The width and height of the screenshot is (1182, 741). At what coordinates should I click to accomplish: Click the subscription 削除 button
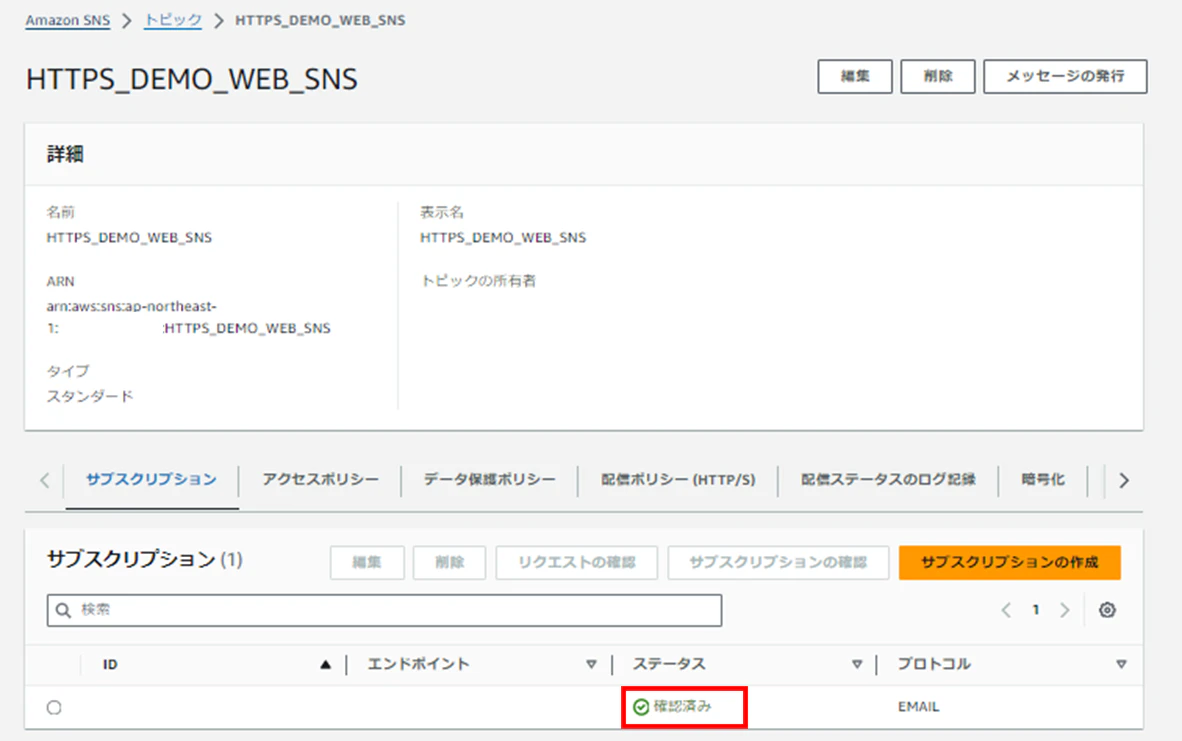pyautogui.click(x=449, y=562)
